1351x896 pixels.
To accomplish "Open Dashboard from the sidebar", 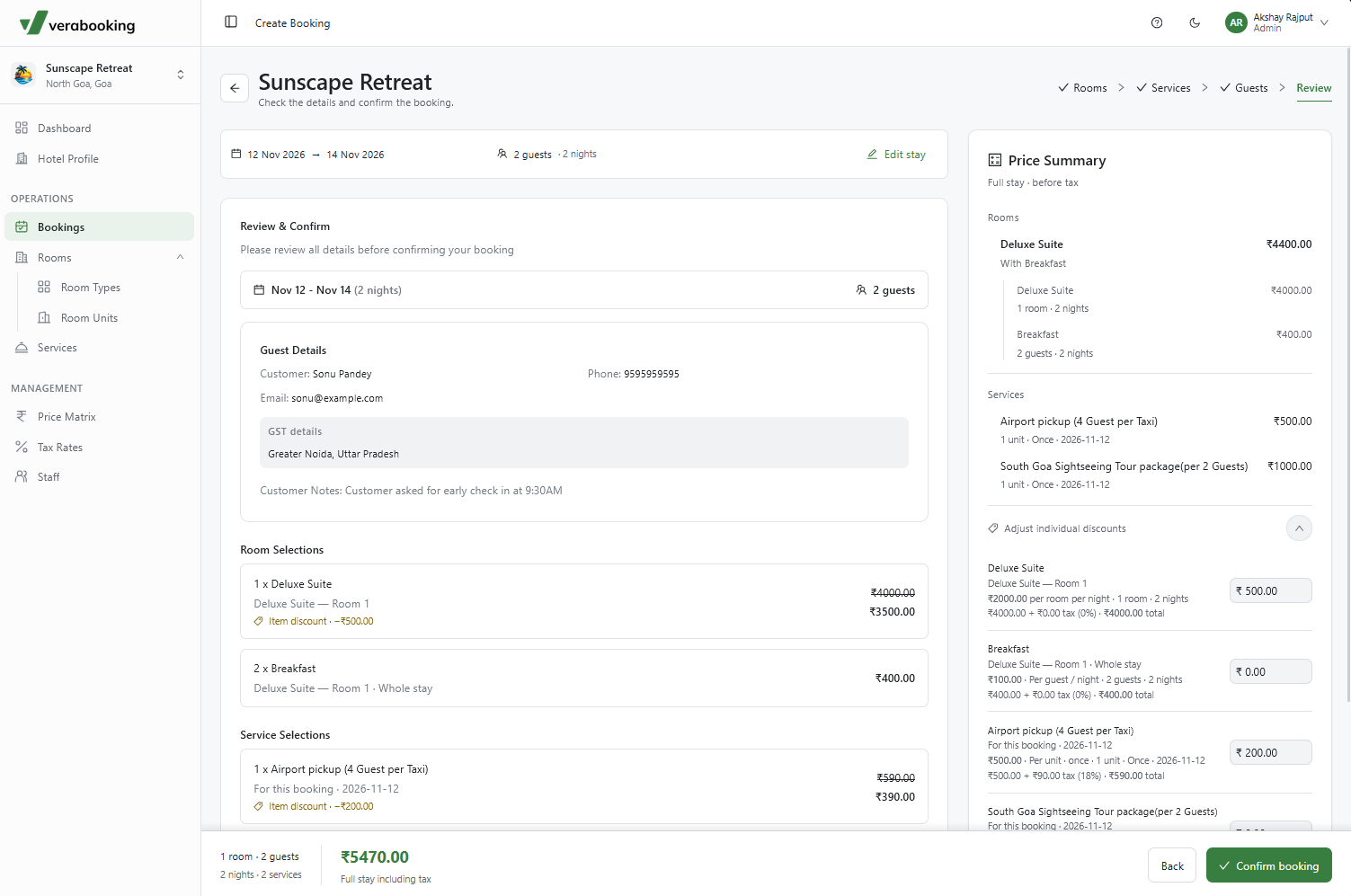I will point(100,129).
